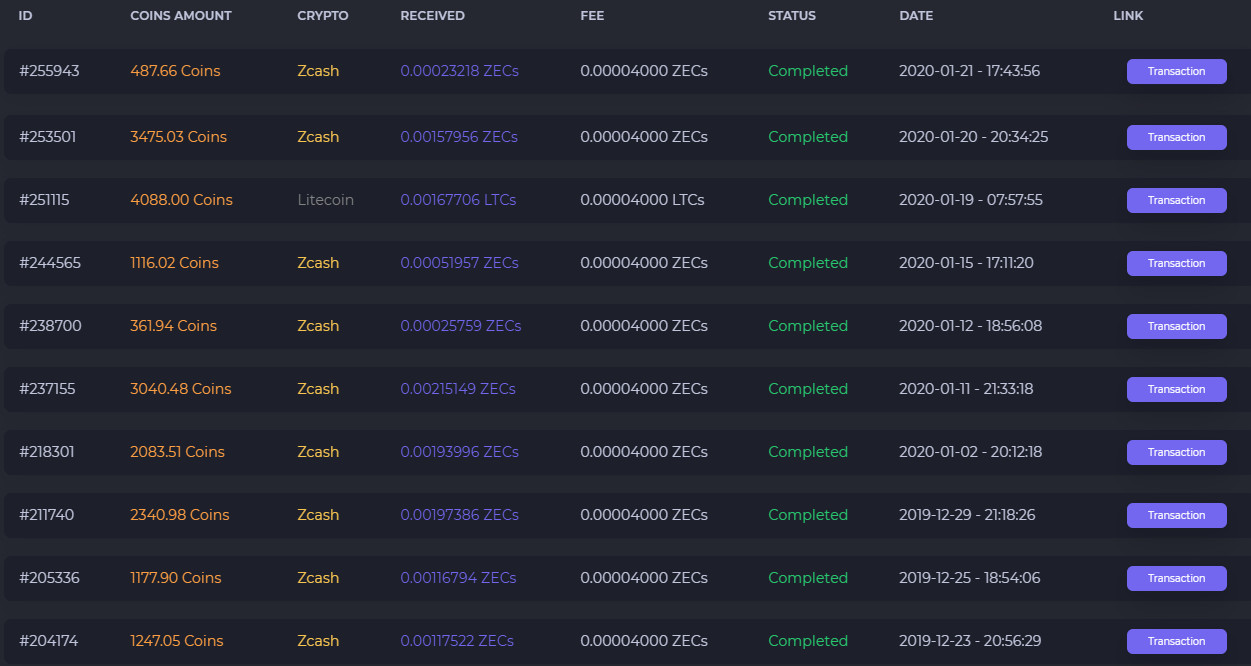Open Transaction link for withdrawal #253501
The height and width of the screenshot is (666, 1251).
pos(1176,137)
